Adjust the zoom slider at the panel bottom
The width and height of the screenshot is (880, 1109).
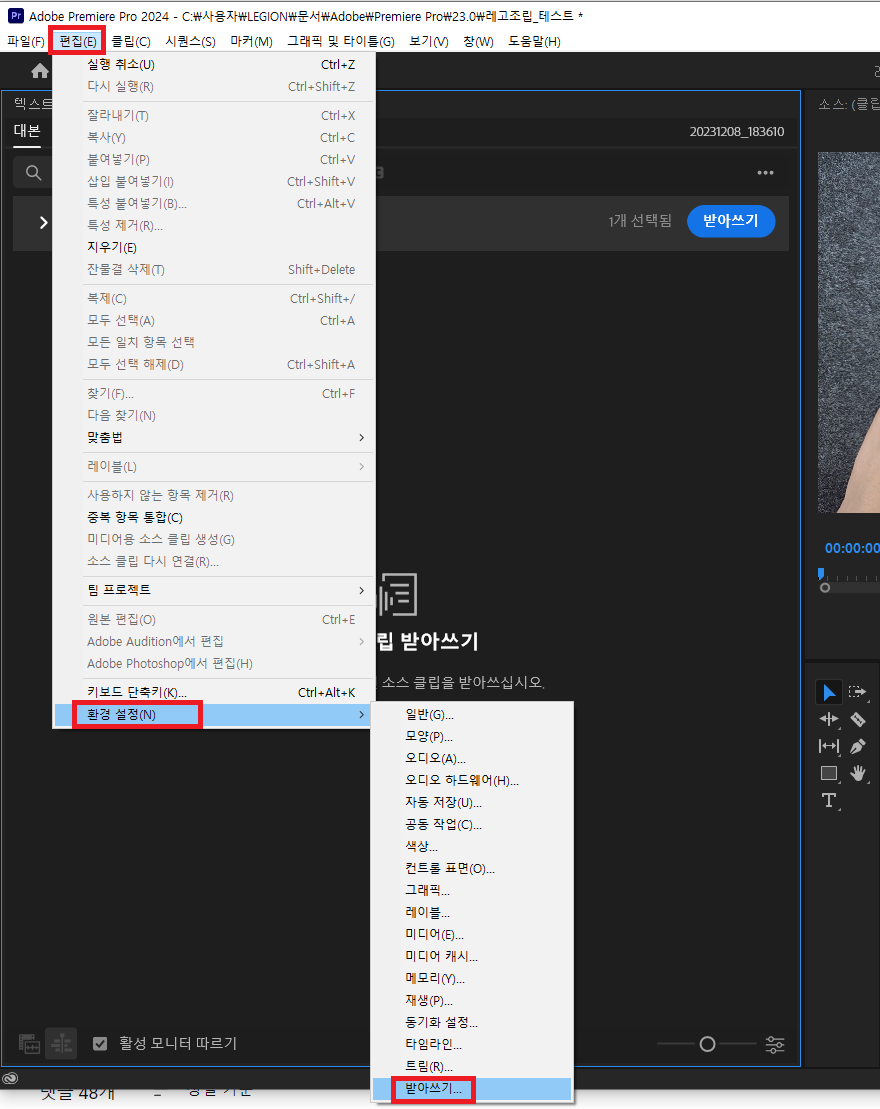707,1044
